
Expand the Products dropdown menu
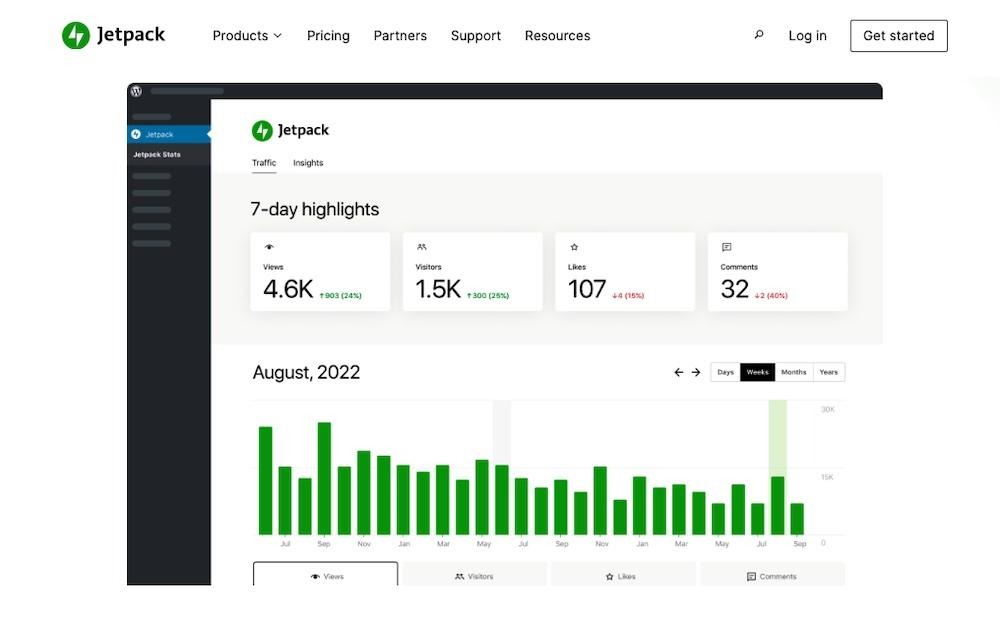pos(247,36)
